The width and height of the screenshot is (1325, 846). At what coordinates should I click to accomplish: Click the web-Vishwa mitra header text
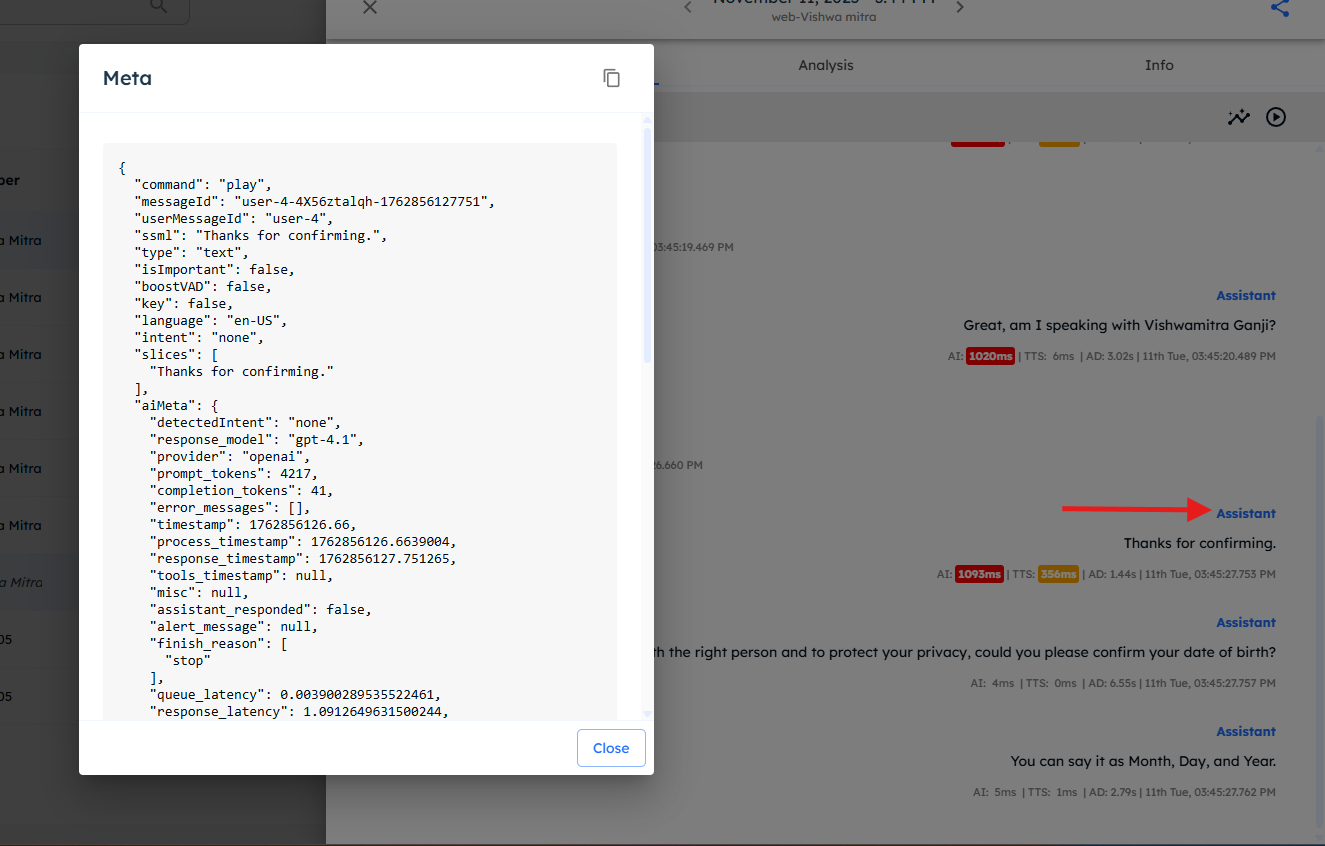tap(824, 16)
